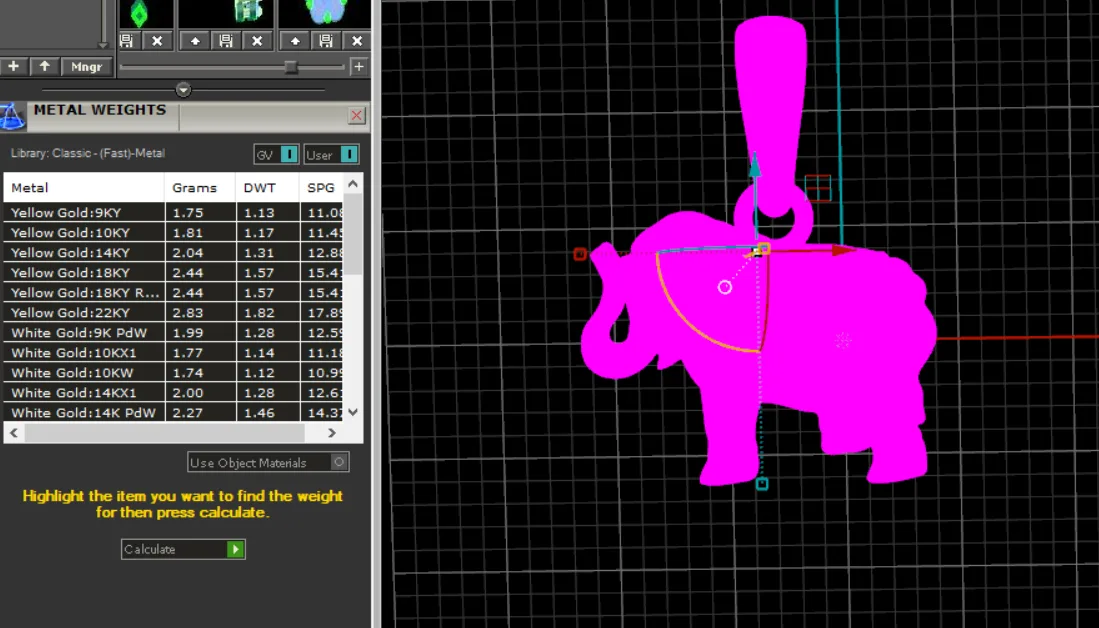This screenshot has height=628, width=1099.
Task: Click the thumbnail size slider handle
Action: coord(291,67)
